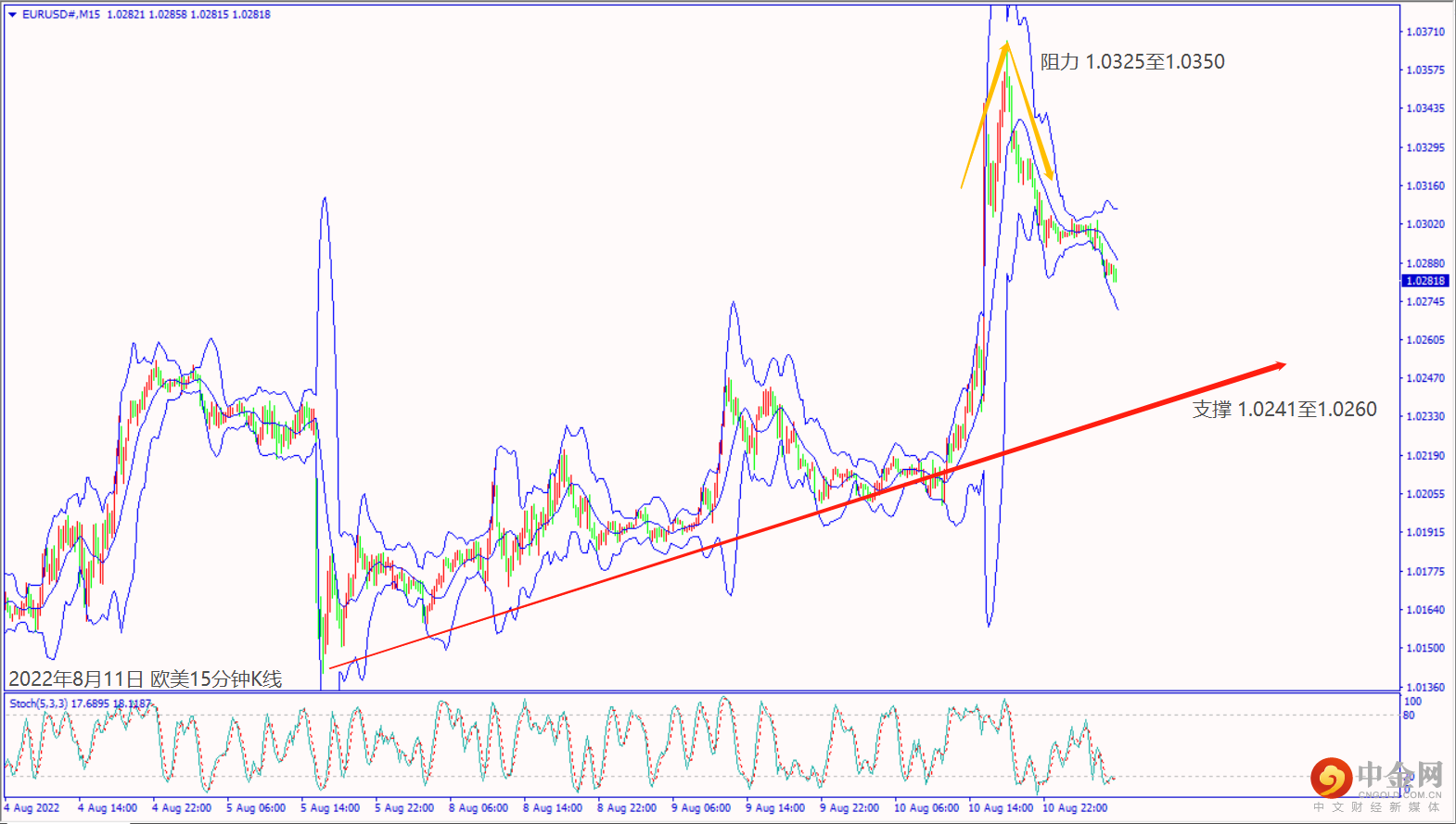Select the EURUSD#,M15 chart title
This screenshot has height=824, width=1456.
[61, 15]
